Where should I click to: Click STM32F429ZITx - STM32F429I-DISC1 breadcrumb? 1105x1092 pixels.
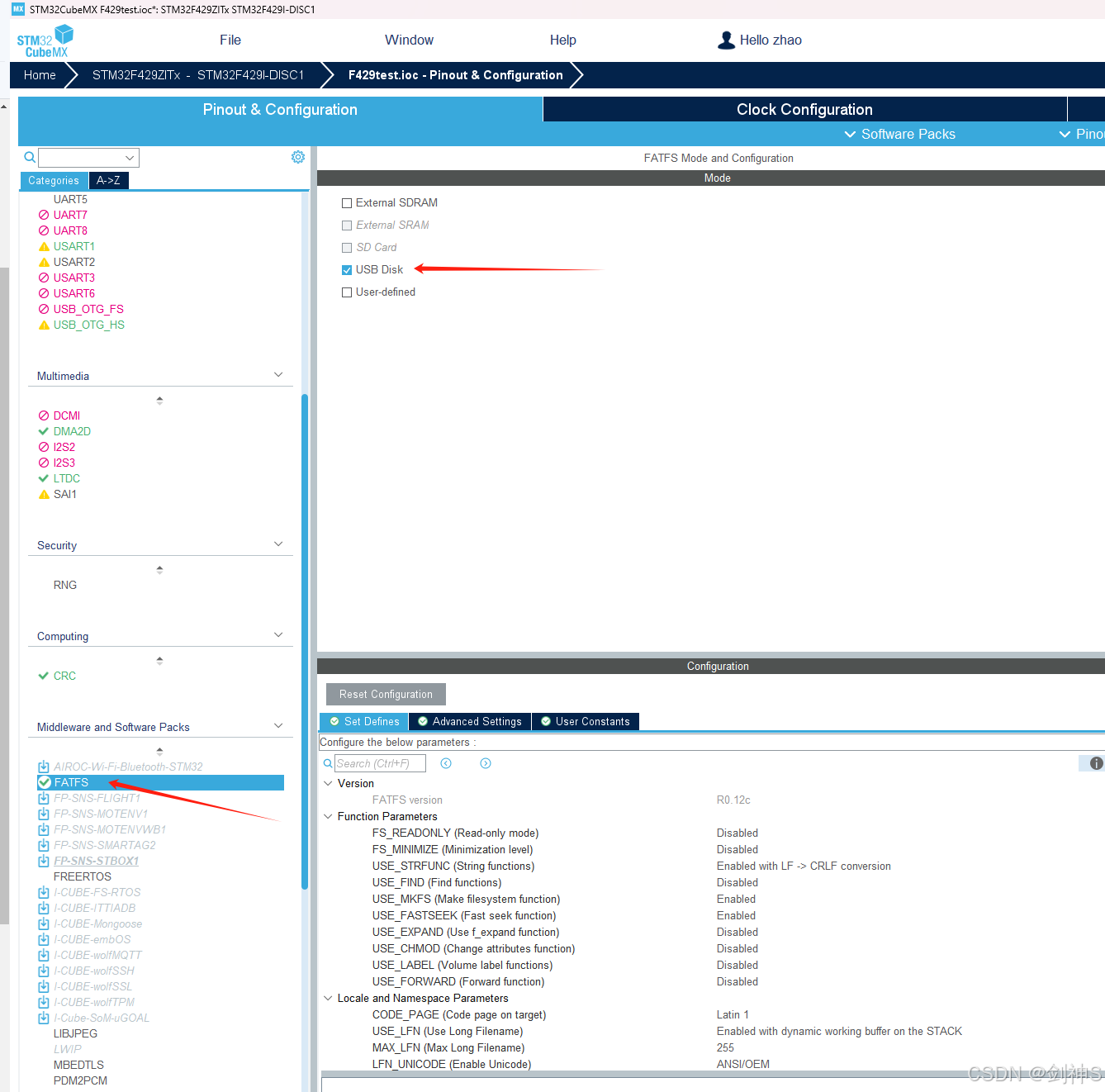198,75
